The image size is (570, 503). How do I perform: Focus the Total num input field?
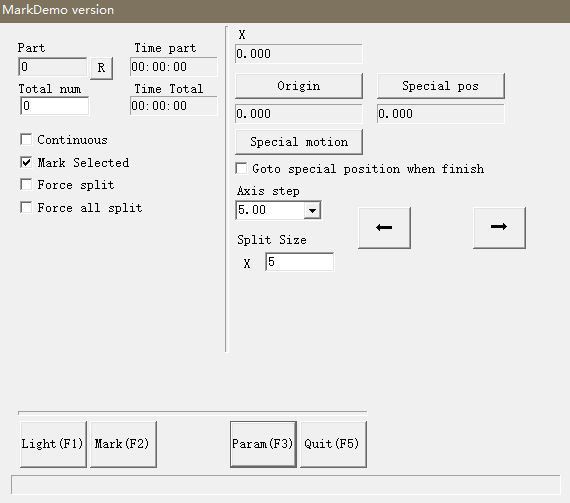(x=55, y=106)
